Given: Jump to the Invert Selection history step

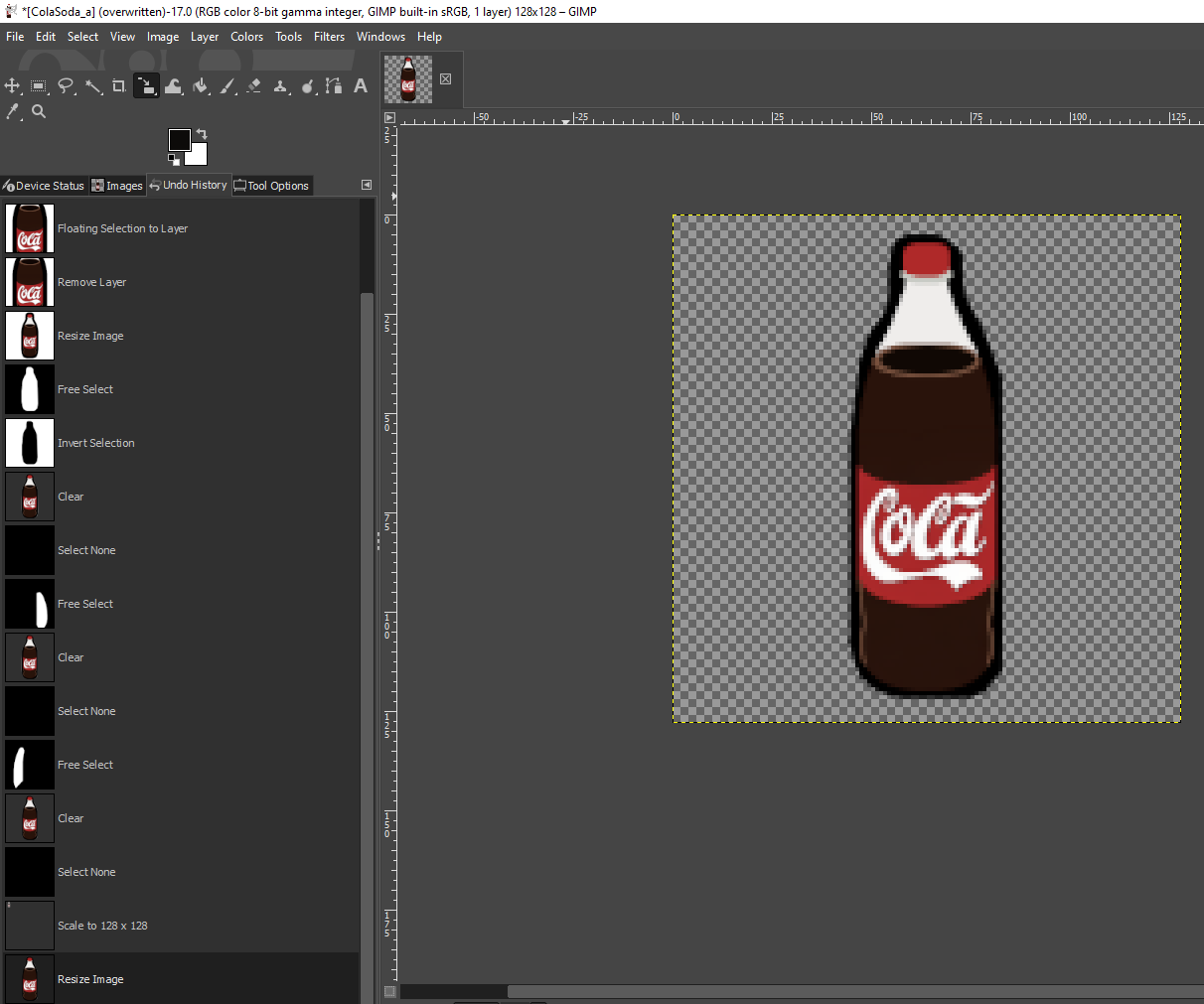Looking at the screenshot, I should coord(95,443).
